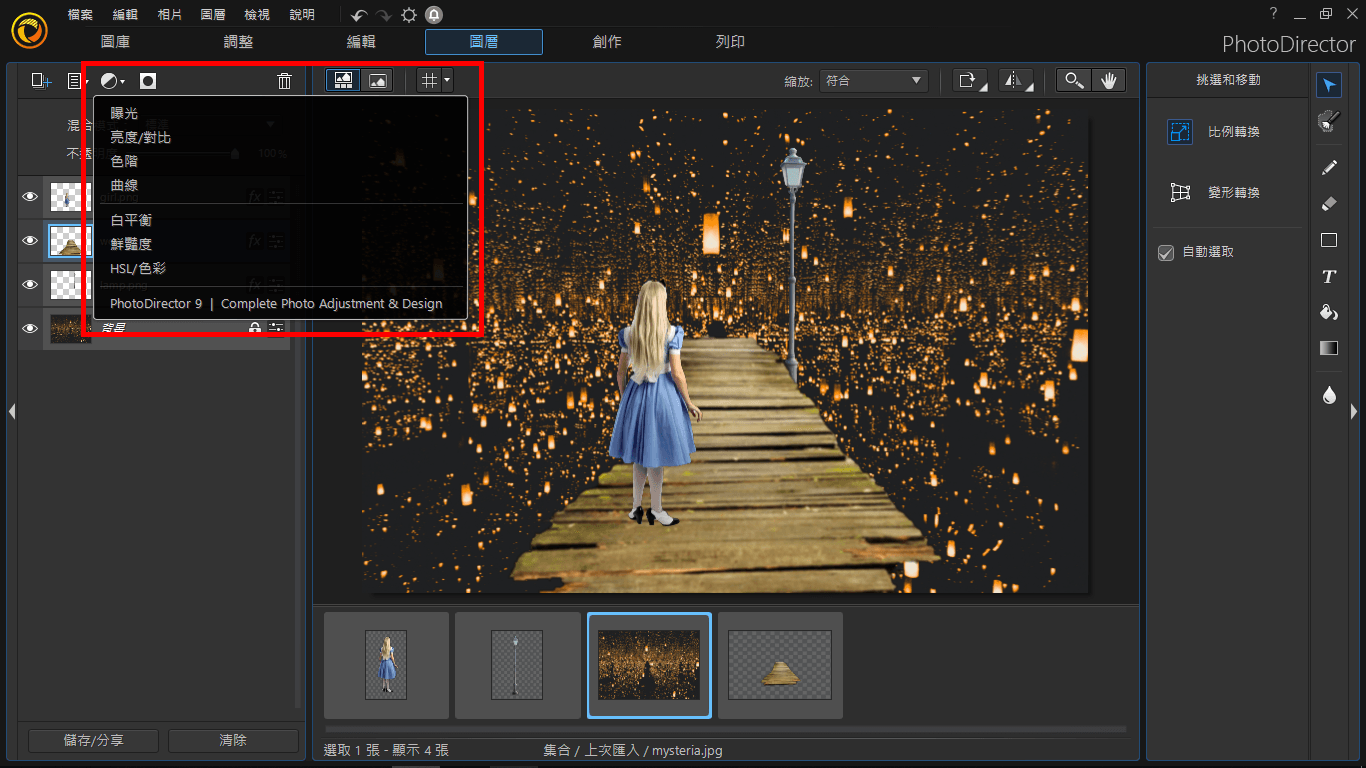Open the 編輯 menu in menu bar
1366x768 pixels.
coord(125,15)
